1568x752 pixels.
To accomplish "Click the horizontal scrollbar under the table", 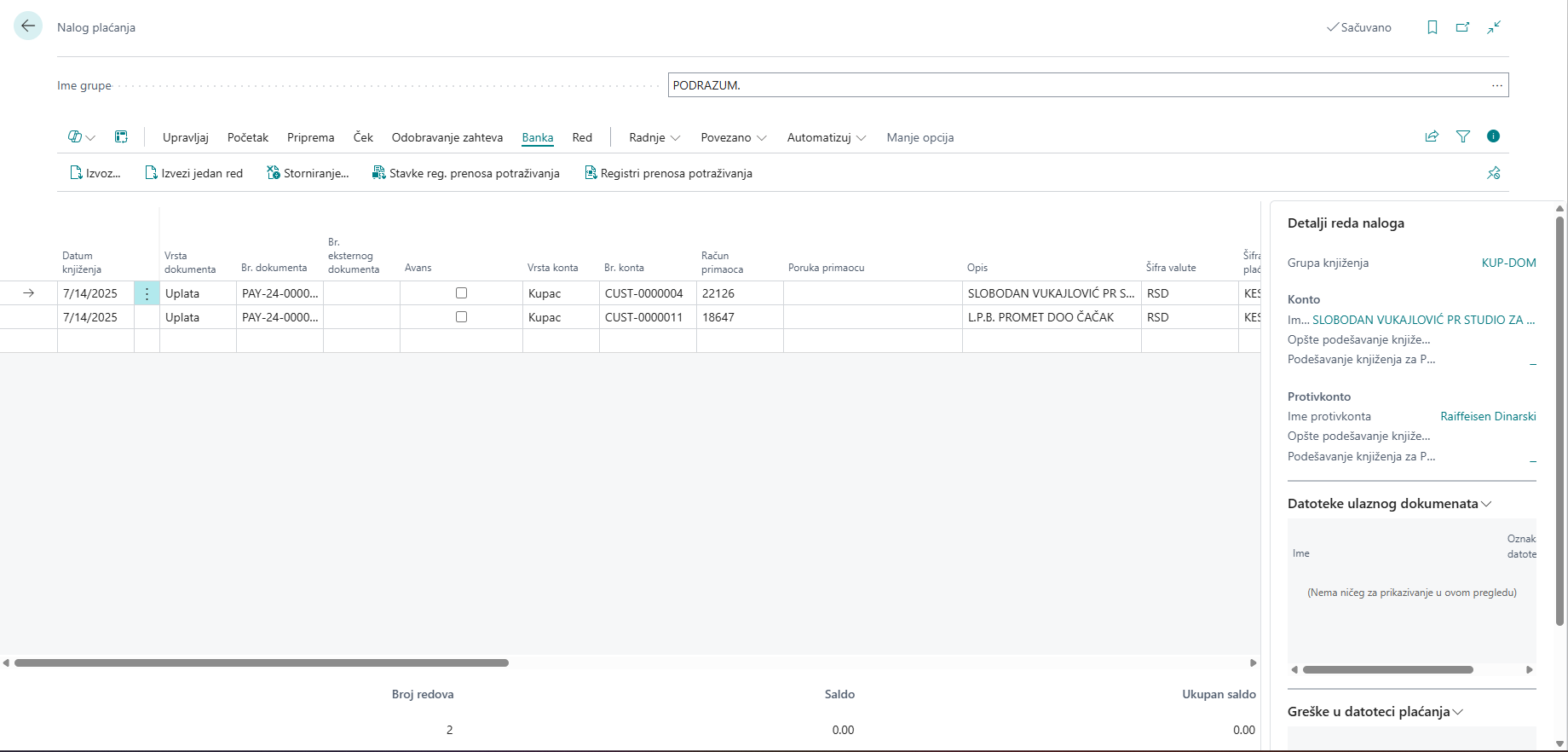I will tap(262, 662).
